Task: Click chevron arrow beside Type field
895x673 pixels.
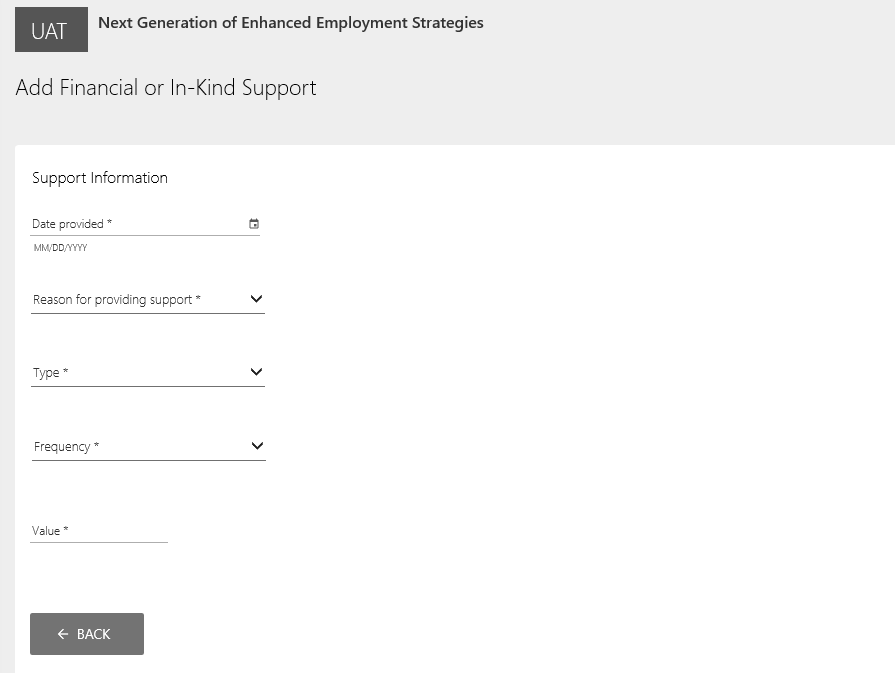Action: [256, 372]
